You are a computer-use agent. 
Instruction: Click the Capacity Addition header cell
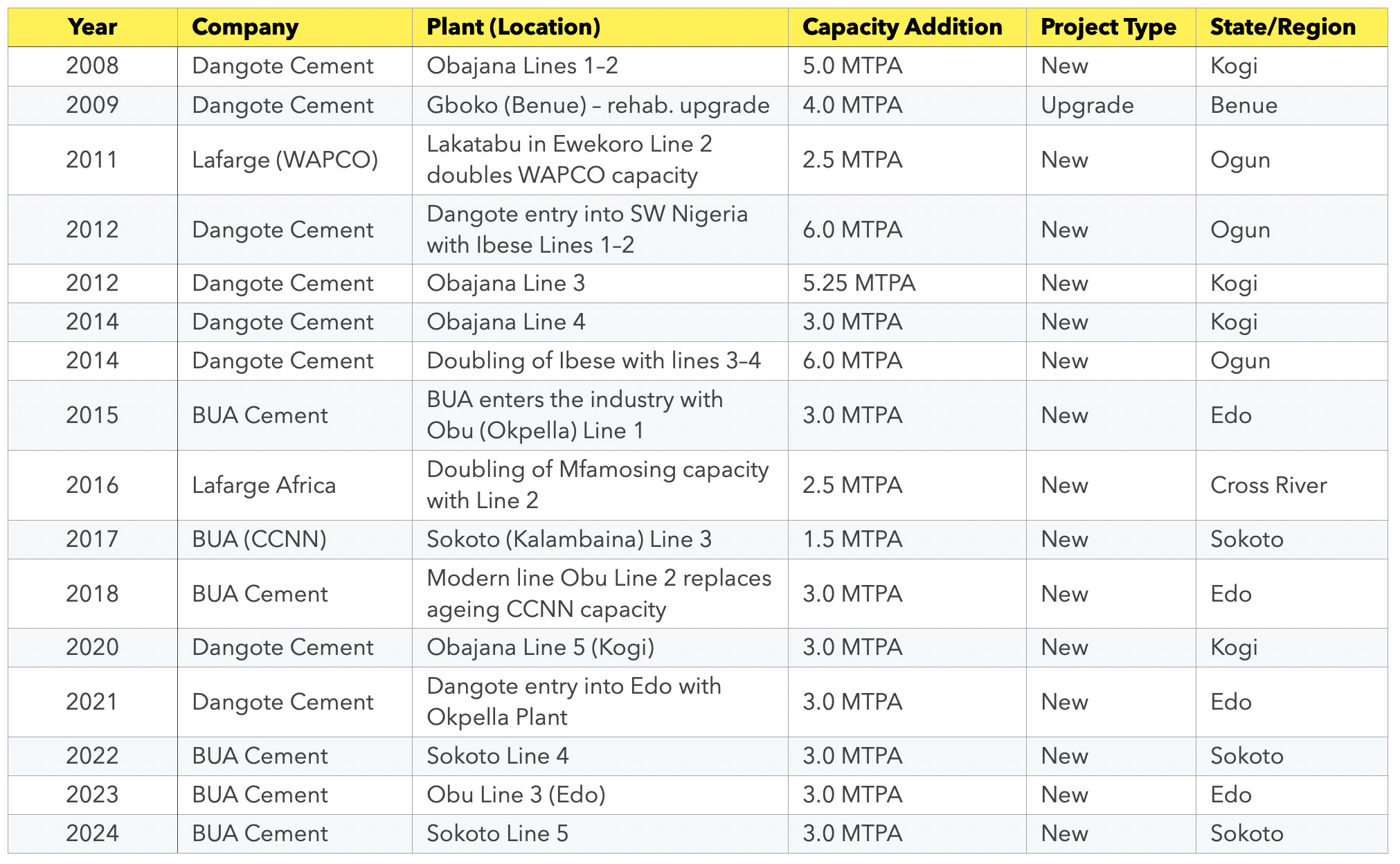[x=901, y=27]
